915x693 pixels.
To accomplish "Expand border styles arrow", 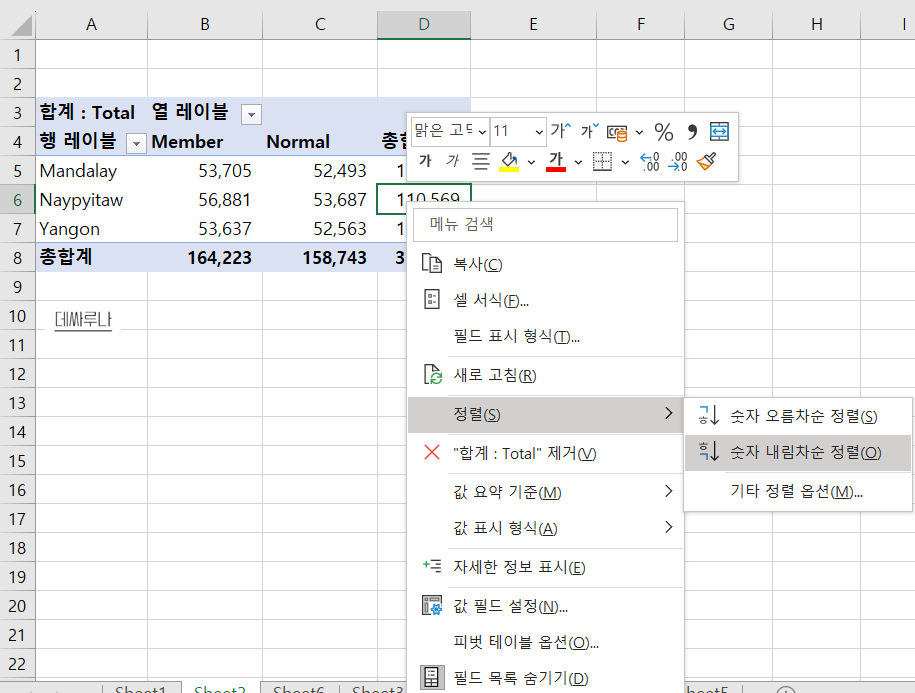I will coord(625,162).
